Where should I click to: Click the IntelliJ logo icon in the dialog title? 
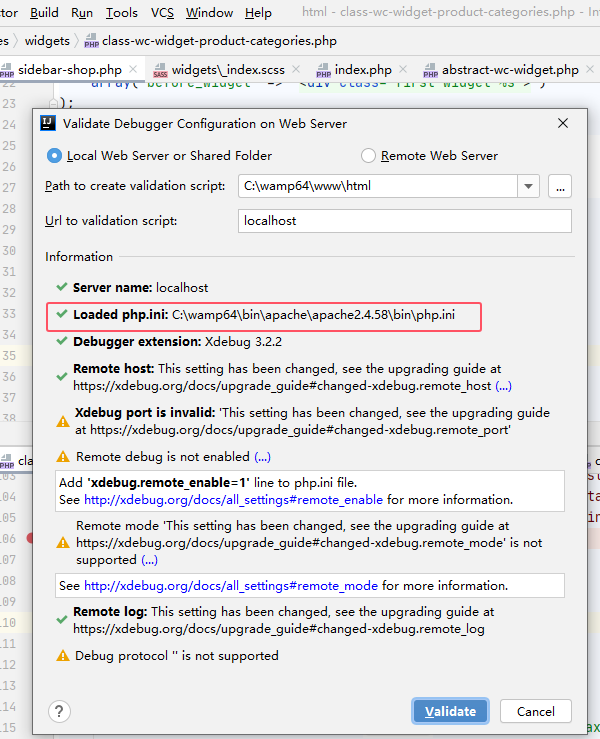click(48, 123)
